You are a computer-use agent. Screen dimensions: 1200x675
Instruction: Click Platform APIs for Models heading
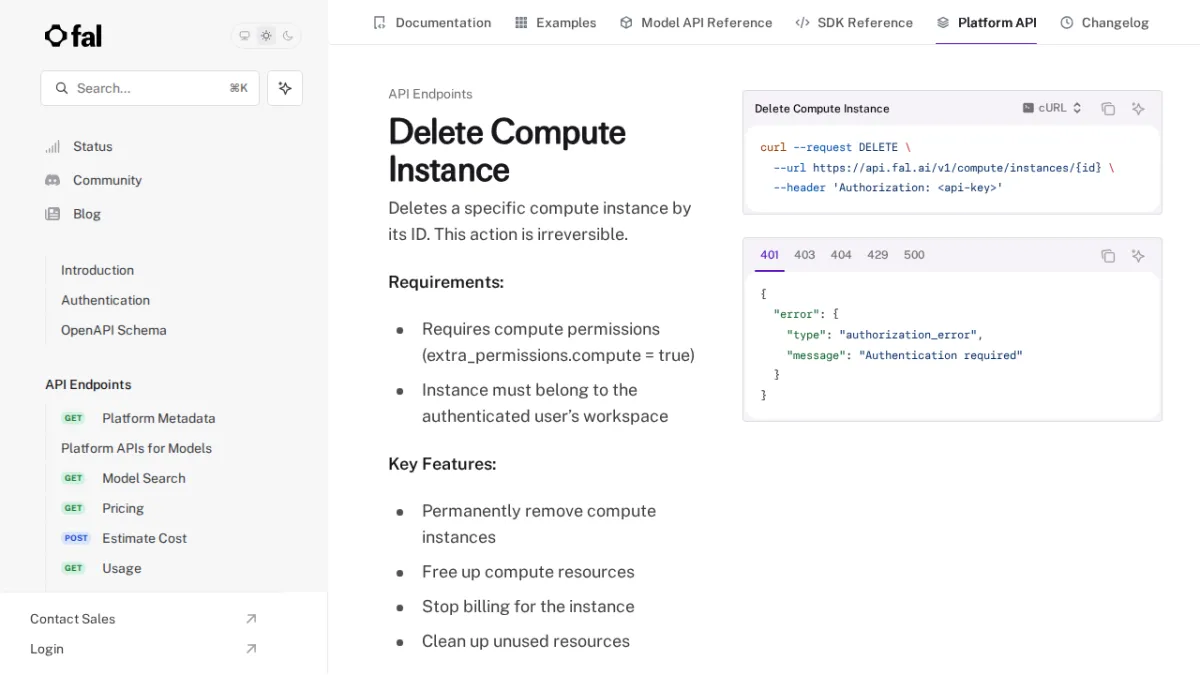(x=136, y=448)
